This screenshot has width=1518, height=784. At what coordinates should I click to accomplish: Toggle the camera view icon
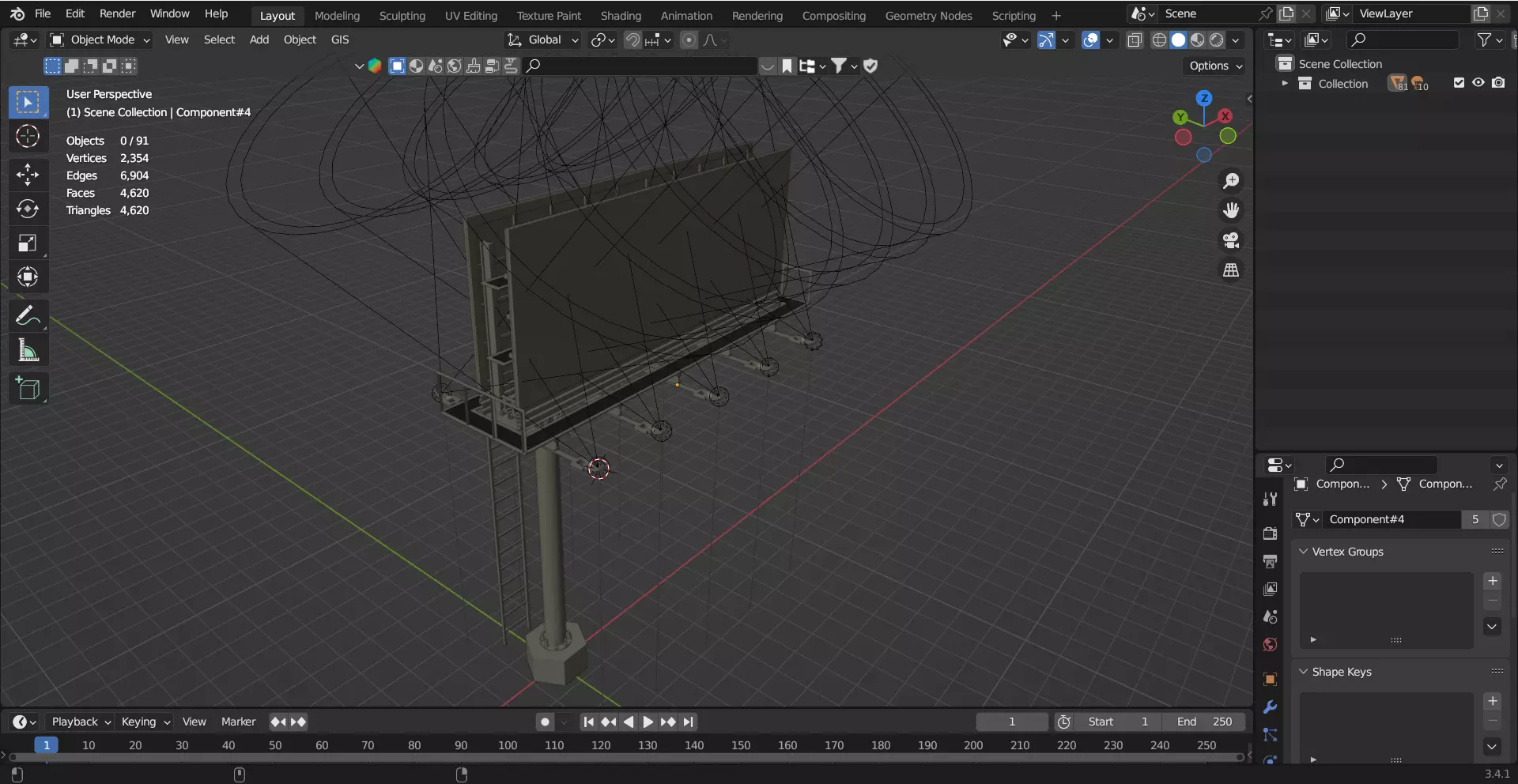click(x=1231, y=240)
